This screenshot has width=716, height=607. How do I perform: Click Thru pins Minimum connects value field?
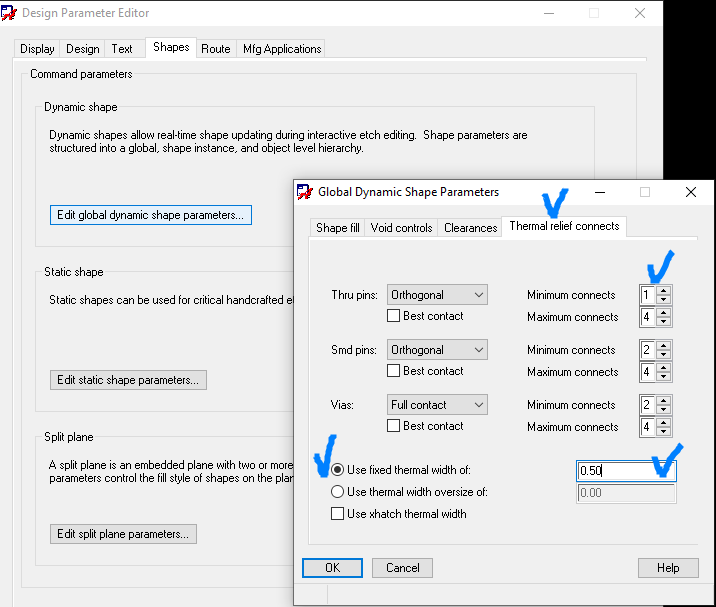point(648,295)
